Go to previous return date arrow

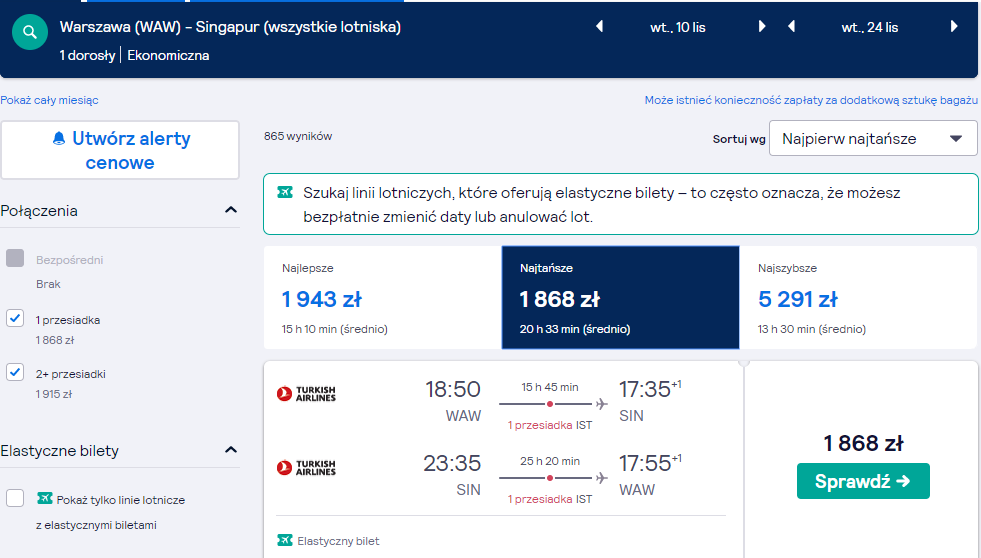click(x=791, y=27)
